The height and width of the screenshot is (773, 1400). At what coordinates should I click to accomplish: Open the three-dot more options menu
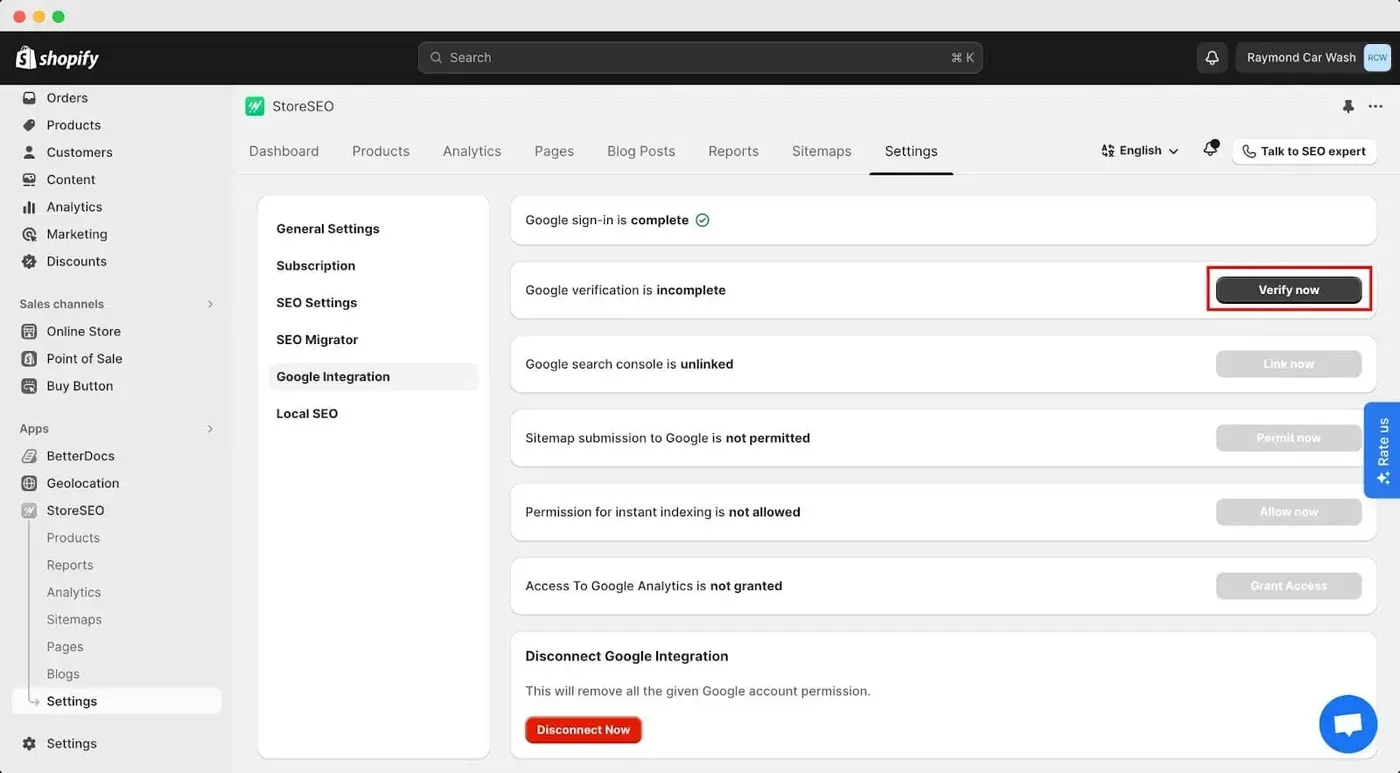[1375, 106]
